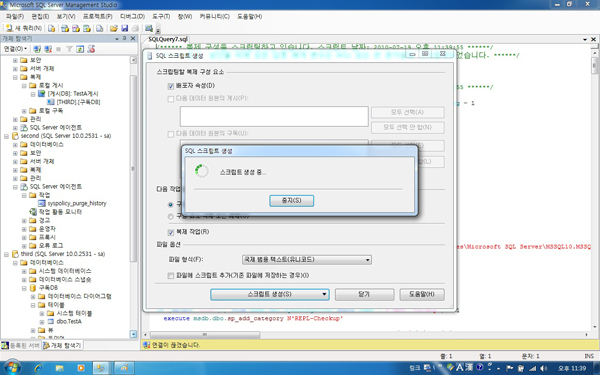Click the Disconnect icon in Object Explorer toolbar
This screenshot has height=375, width=600.
[x=48, y=49]
